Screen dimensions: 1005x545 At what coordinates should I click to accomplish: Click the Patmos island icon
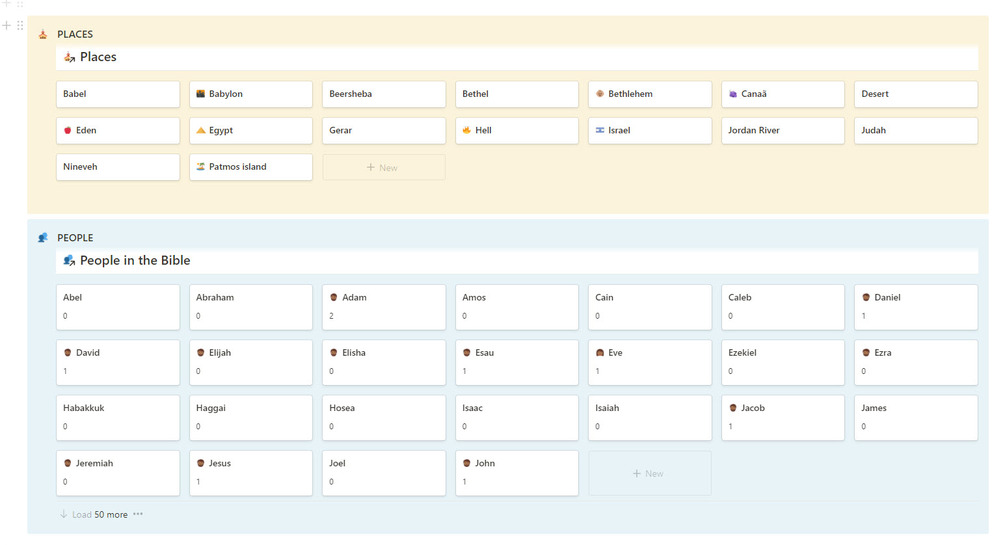[x=201, y=167]
